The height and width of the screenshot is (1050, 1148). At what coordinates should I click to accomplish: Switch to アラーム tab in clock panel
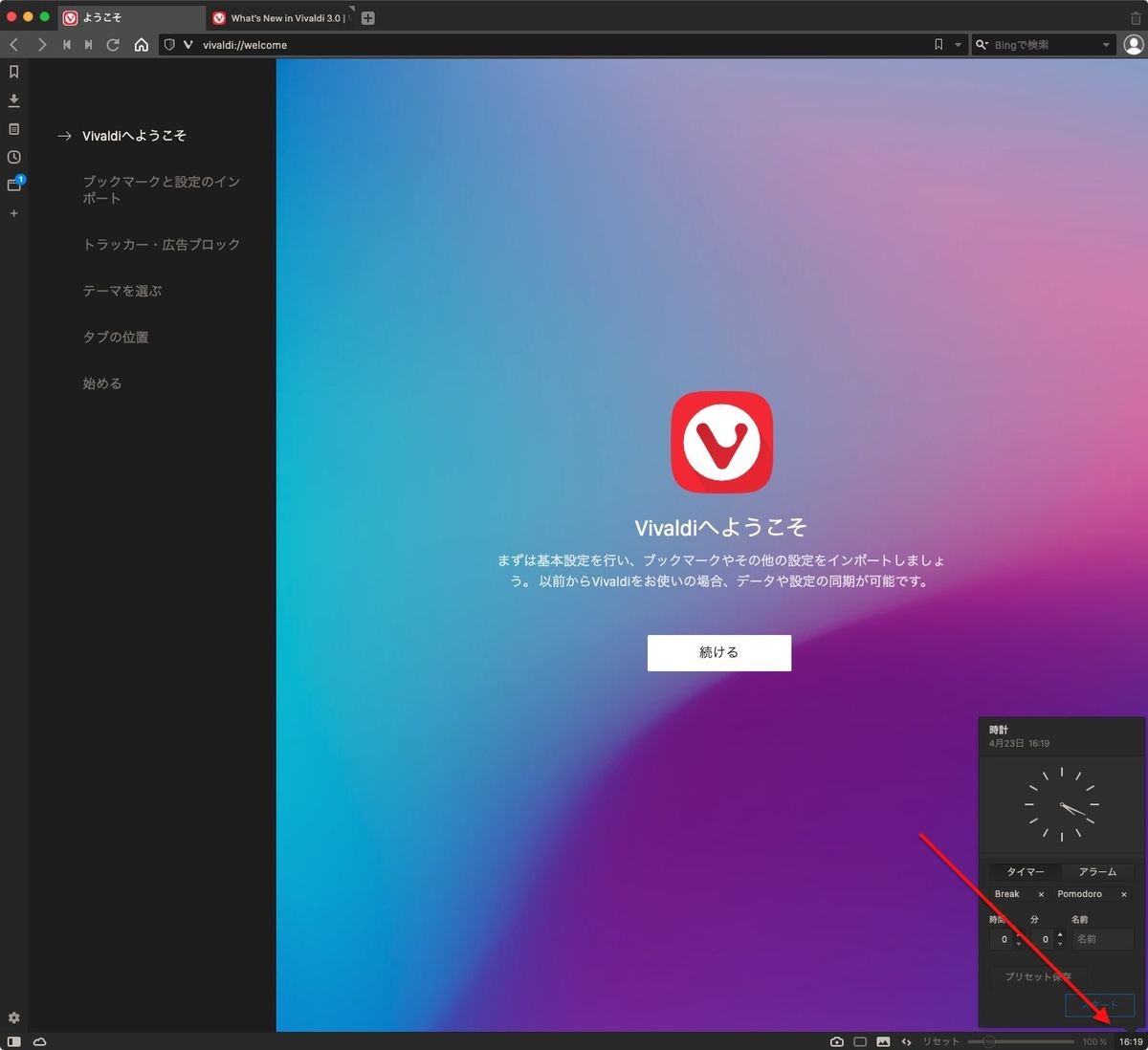click(1097, 872)
